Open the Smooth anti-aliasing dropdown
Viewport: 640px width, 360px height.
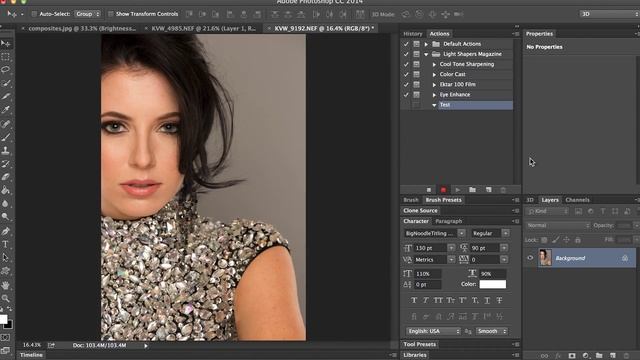tap(491, 331)
